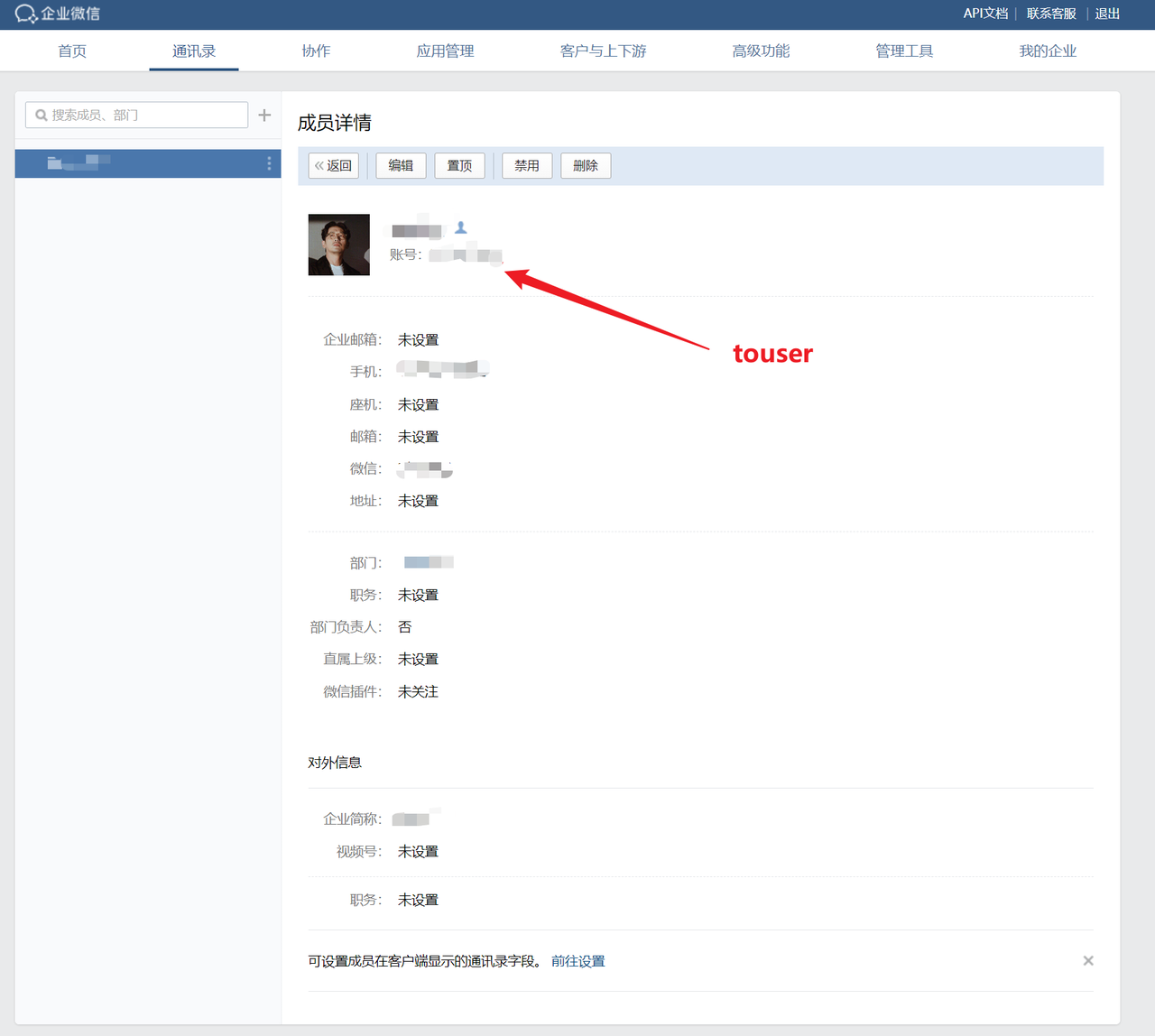Click the 企业邮箱 未设置 value
This screenshot has height=1036, width=1155.
418,340
